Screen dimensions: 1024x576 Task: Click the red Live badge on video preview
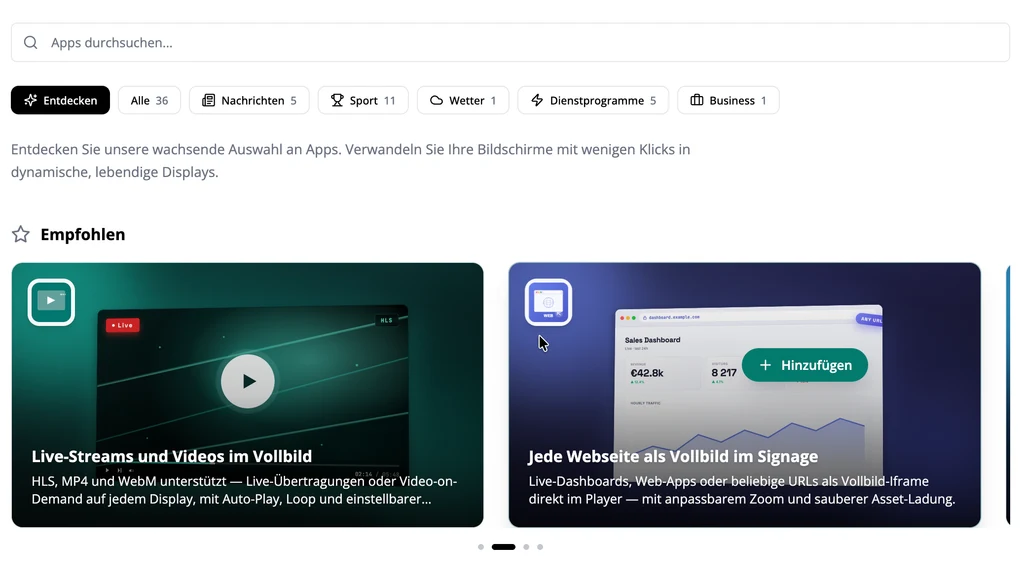(122, 325)
